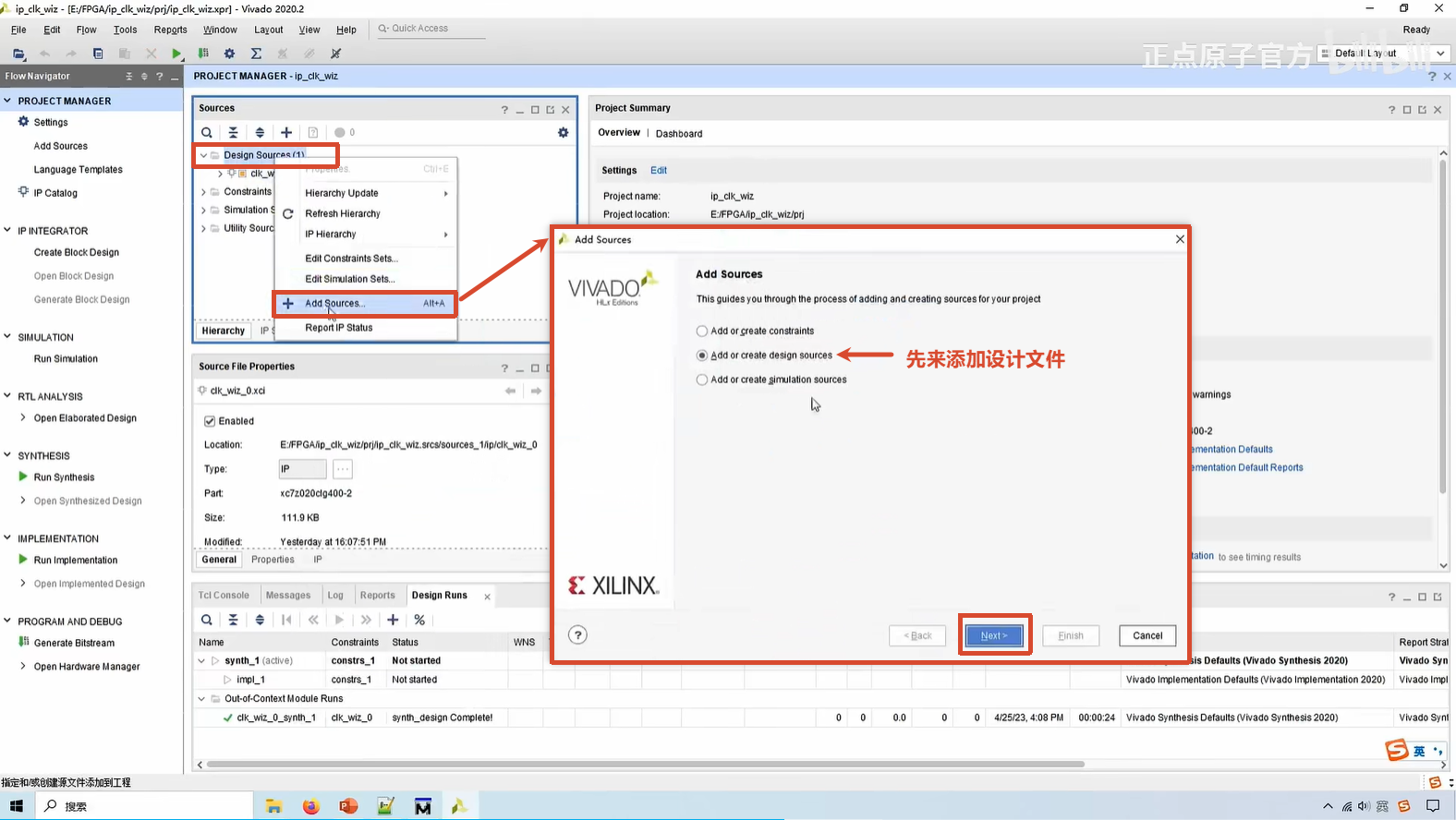Collapse all items in Sources panel

coord(234,133)
